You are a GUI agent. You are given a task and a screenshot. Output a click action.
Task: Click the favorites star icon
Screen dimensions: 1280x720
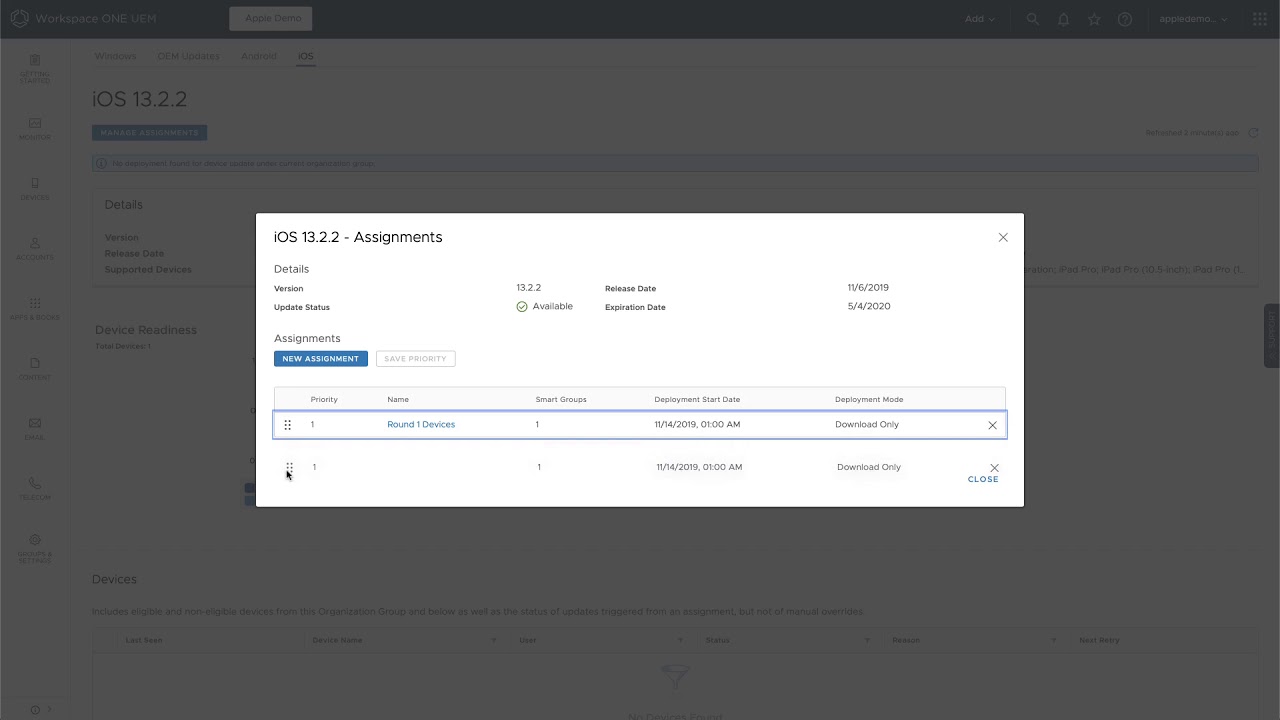(1094, 19)
